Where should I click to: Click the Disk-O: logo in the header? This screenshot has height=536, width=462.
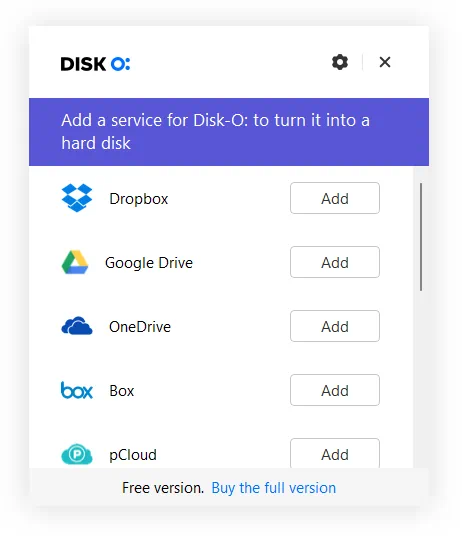(95, 64)
